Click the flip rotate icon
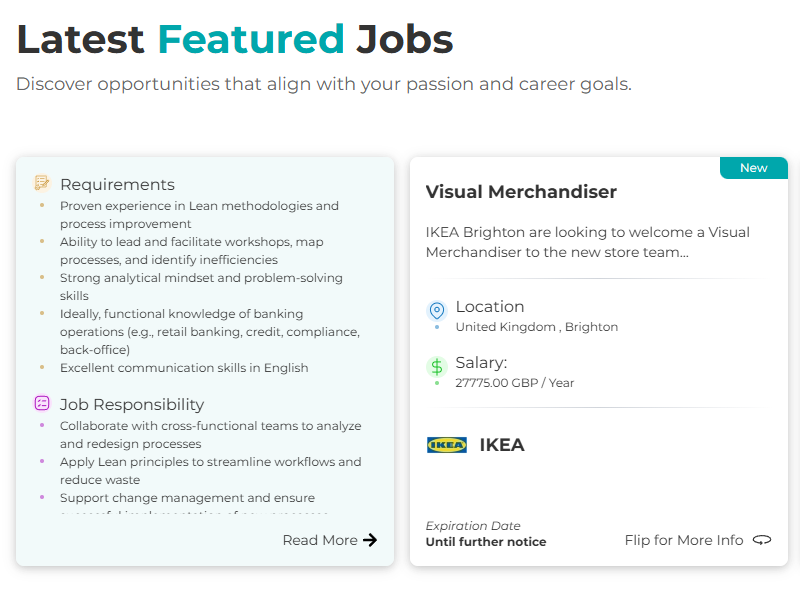The width and height of the screenshot is (800, 600). (762, 540)
